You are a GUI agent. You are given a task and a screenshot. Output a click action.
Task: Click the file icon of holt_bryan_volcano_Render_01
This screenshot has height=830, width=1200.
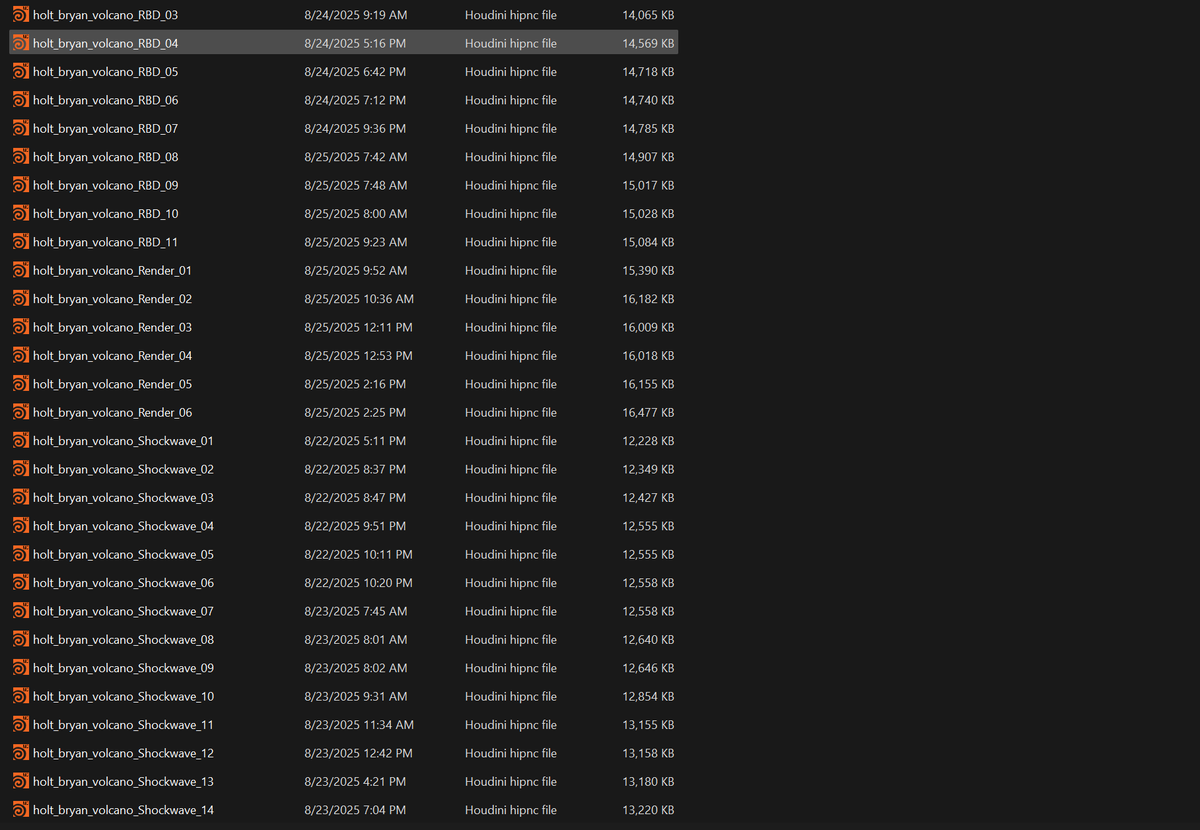pos(21,270)
